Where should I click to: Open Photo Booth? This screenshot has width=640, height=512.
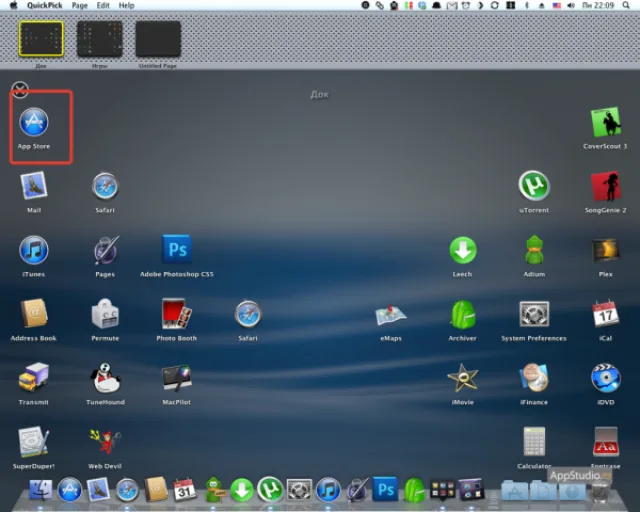[177, 314]
